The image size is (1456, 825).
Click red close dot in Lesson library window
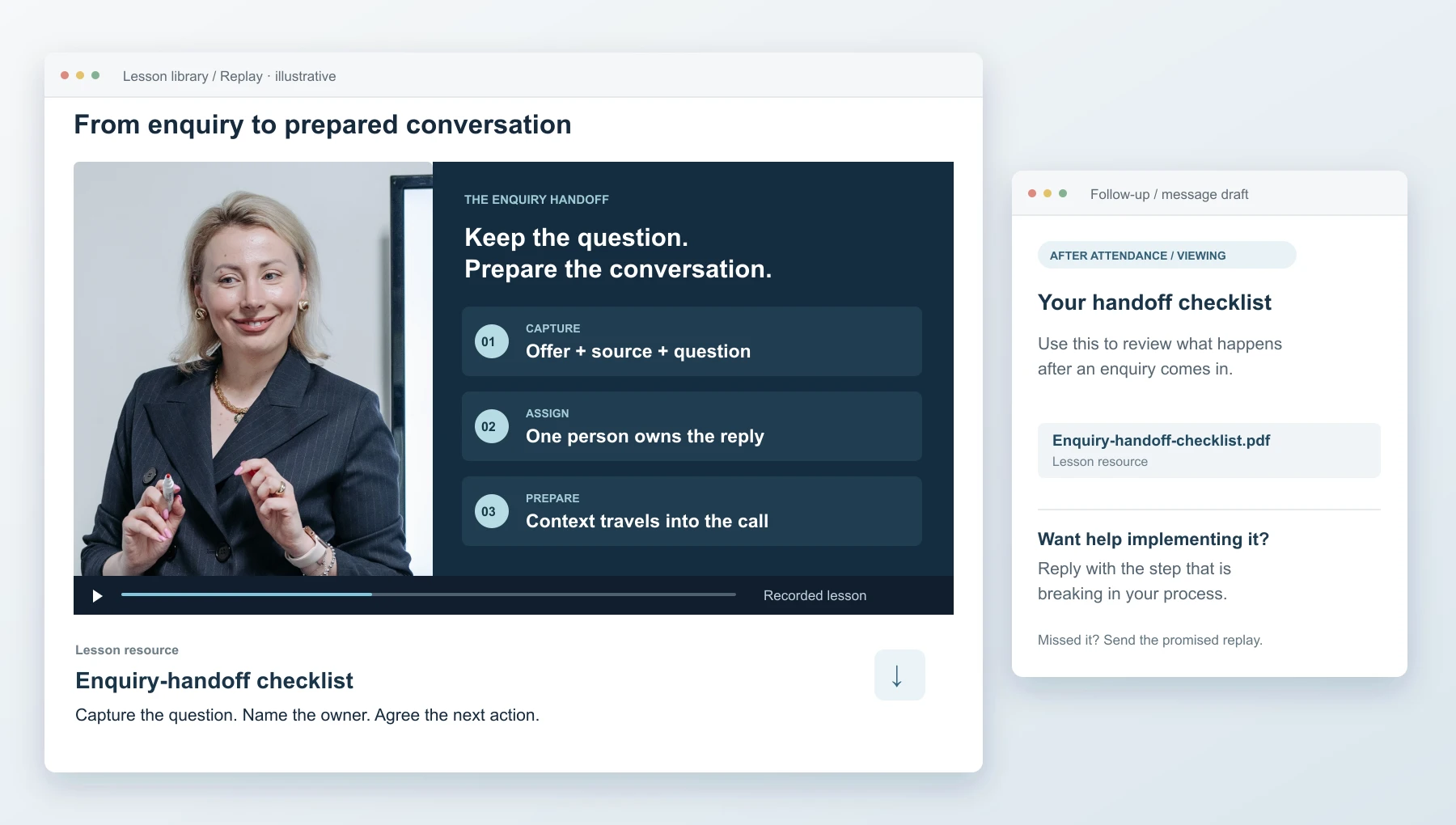pos(65,75)
